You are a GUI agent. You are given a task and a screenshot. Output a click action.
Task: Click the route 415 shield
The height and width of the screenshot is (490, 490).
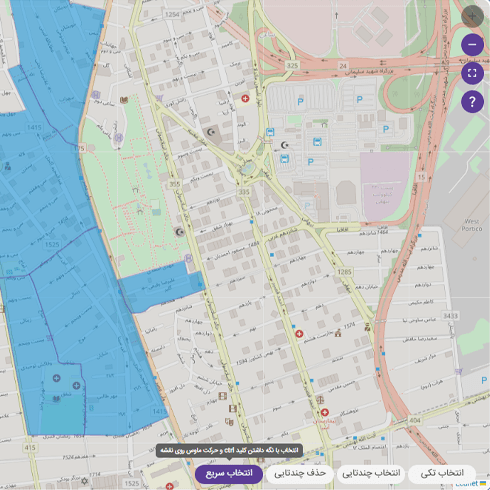pyautogui.click(x=30, y=448)
